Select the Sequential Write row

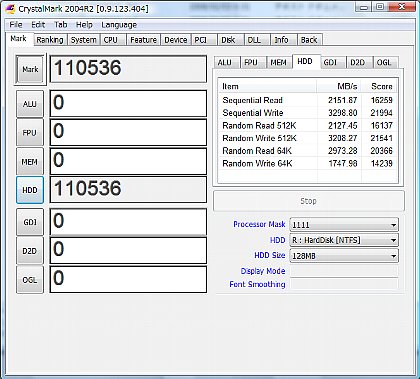[308, 113]
